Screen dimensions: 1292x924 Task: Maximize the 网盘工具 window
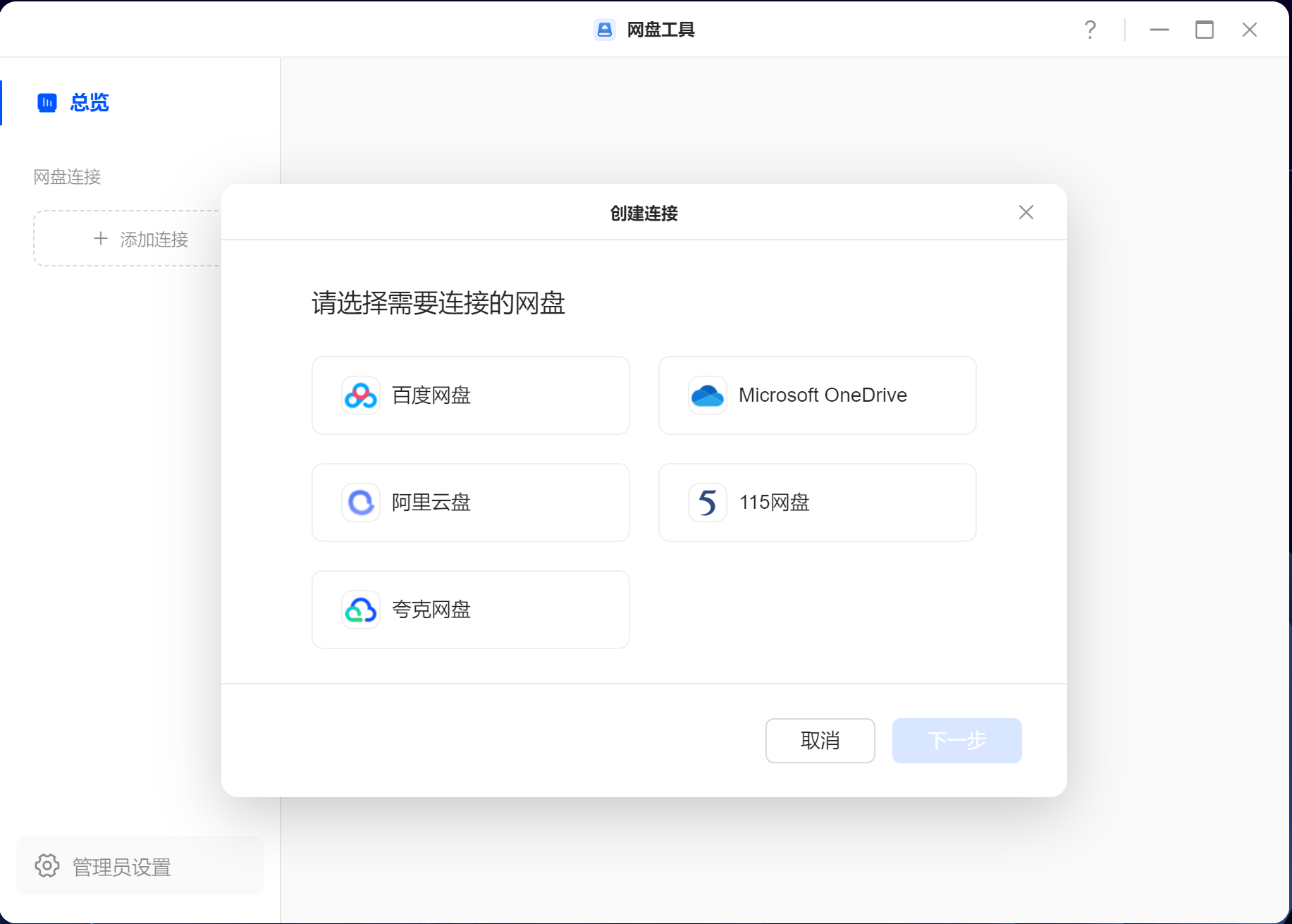point(1205,30)
